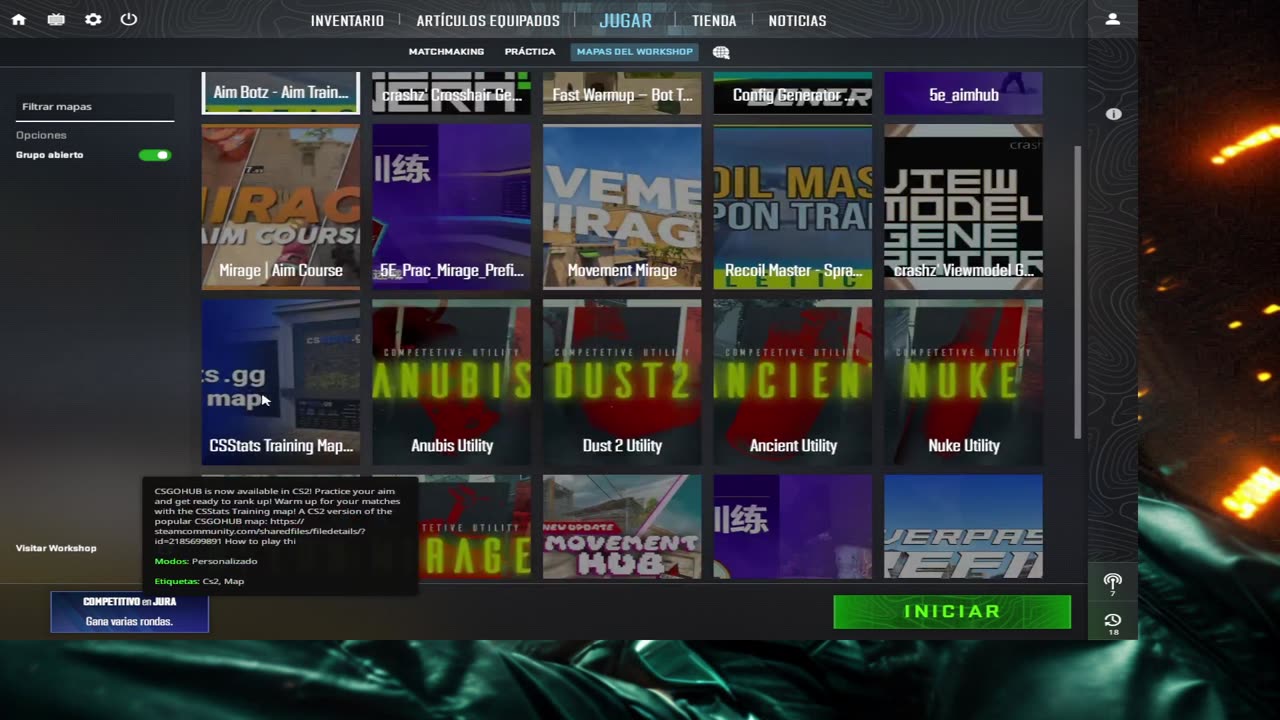Image resolution: width=1280 pixels, height=720 pixels.
Task: Open the TIENDA menu
Action: [714, 21]
